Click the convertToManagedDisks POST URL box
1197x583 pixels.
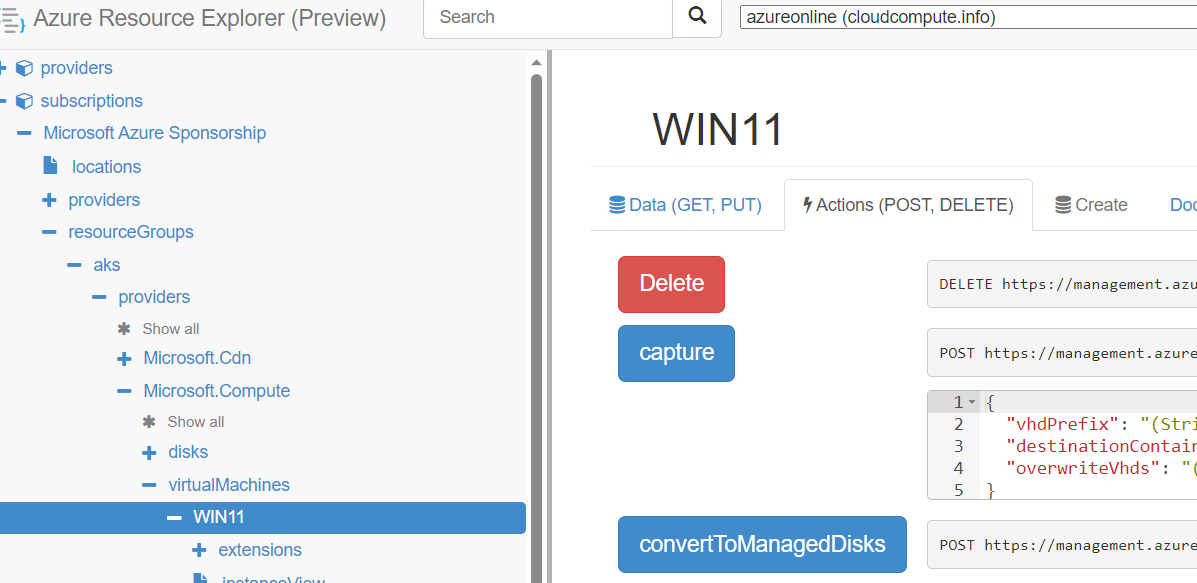click(1062, 545)
